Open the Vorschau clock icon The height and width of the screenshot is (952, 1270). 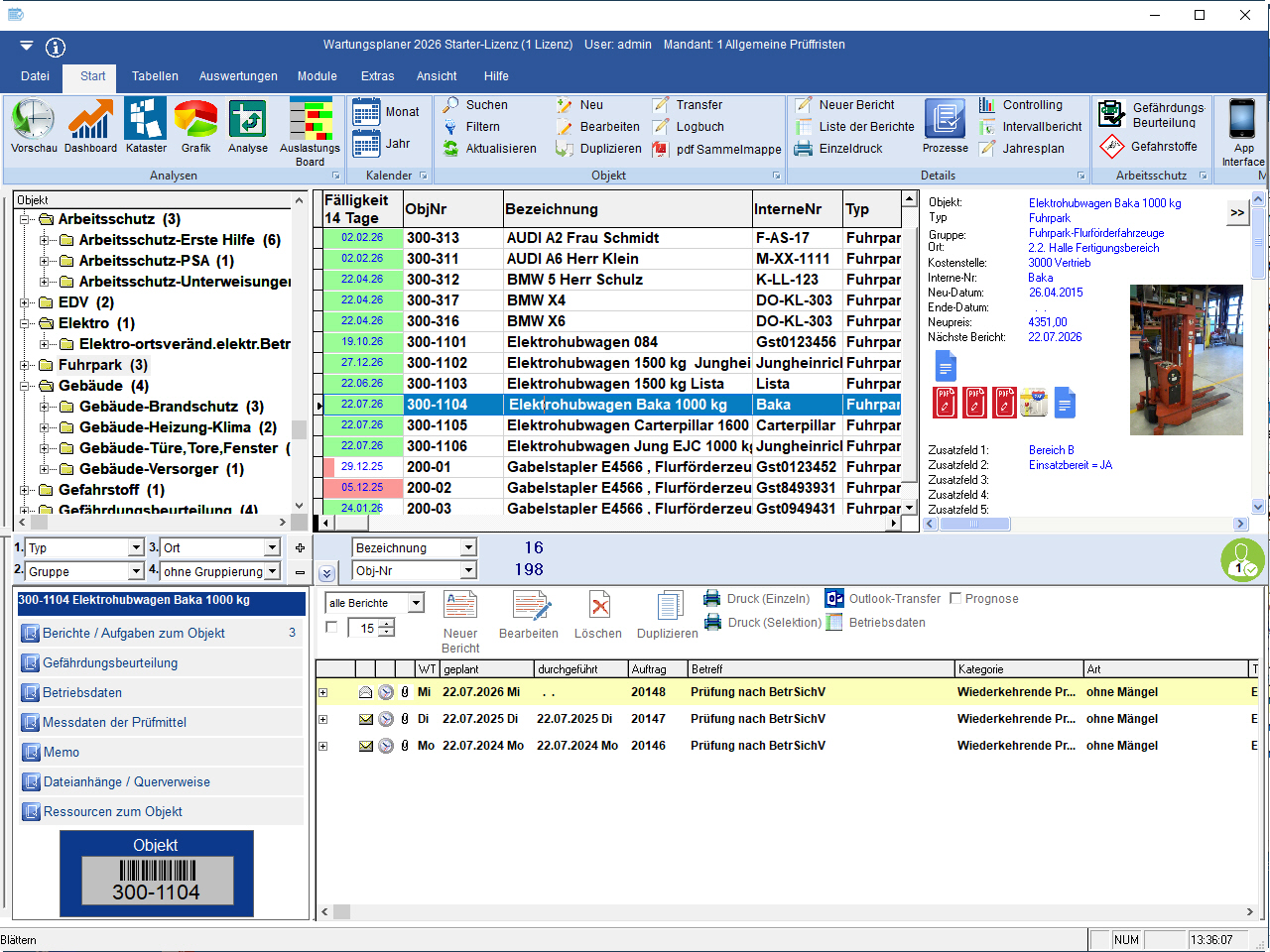(x=33, y=120)
